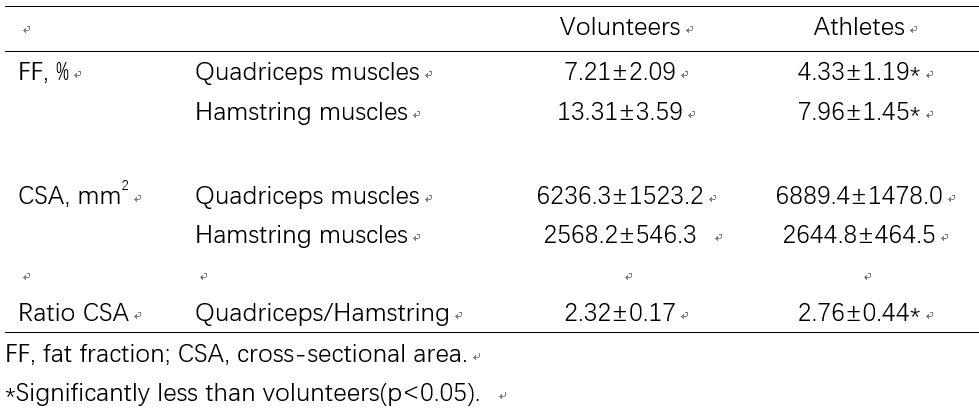Select the CSA, mm² row label

(x=71, y=196)
